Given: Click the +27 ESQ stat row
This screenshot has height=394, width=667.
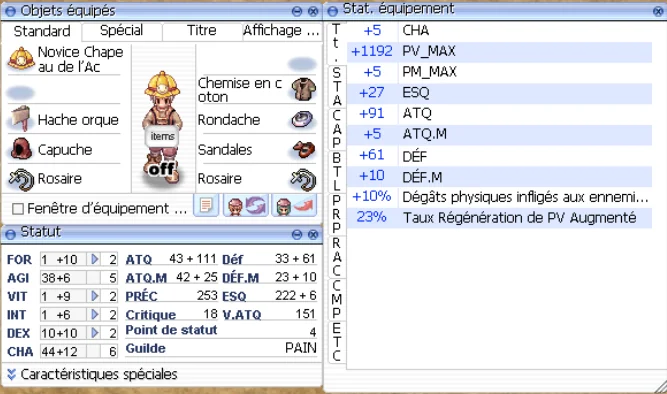Looking at the screenshot, I should (499, 93).
